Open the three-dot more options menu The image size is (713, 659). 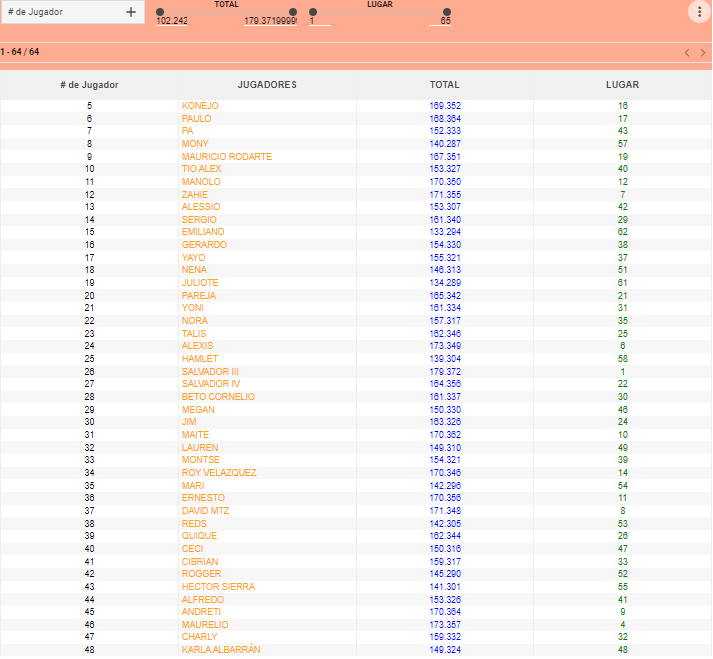coord(699,11)
